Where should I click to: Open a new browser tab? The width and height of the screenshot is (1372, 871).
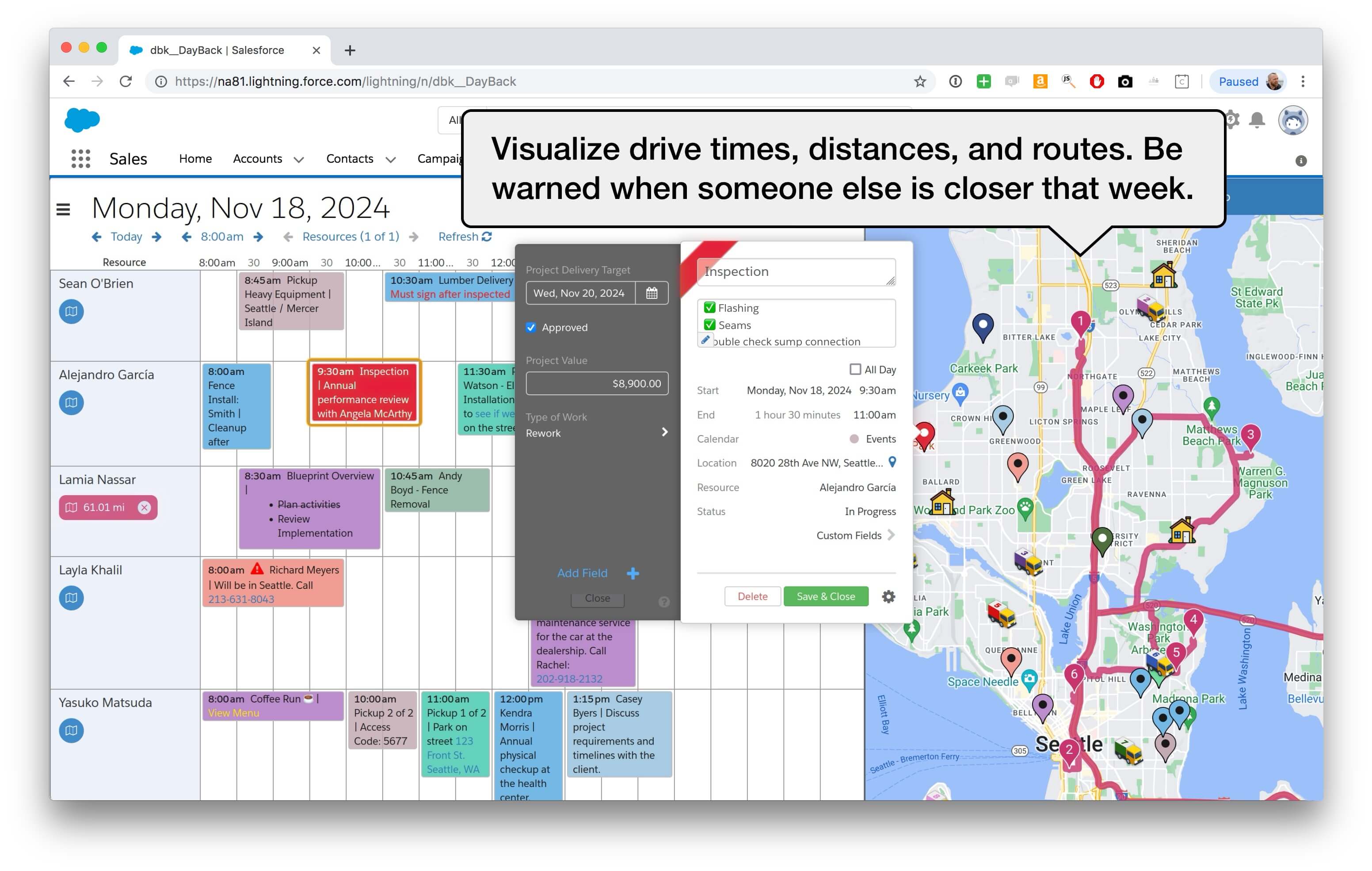[350, 50]
